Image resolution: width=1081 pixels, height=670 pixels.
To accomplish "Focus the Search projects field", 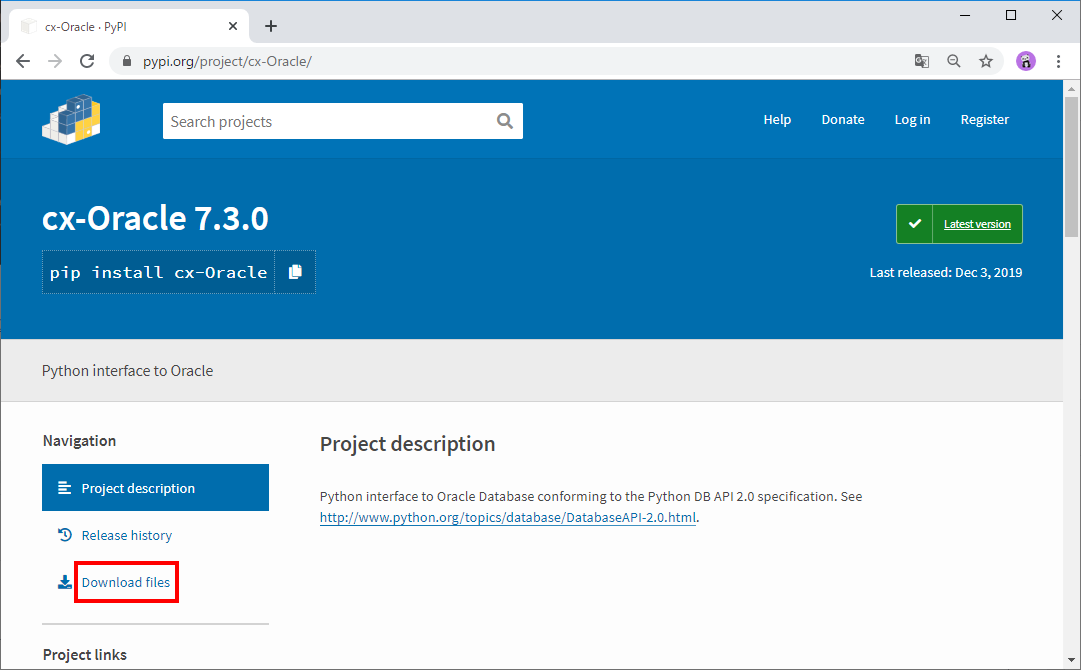I will pos(343,121).
